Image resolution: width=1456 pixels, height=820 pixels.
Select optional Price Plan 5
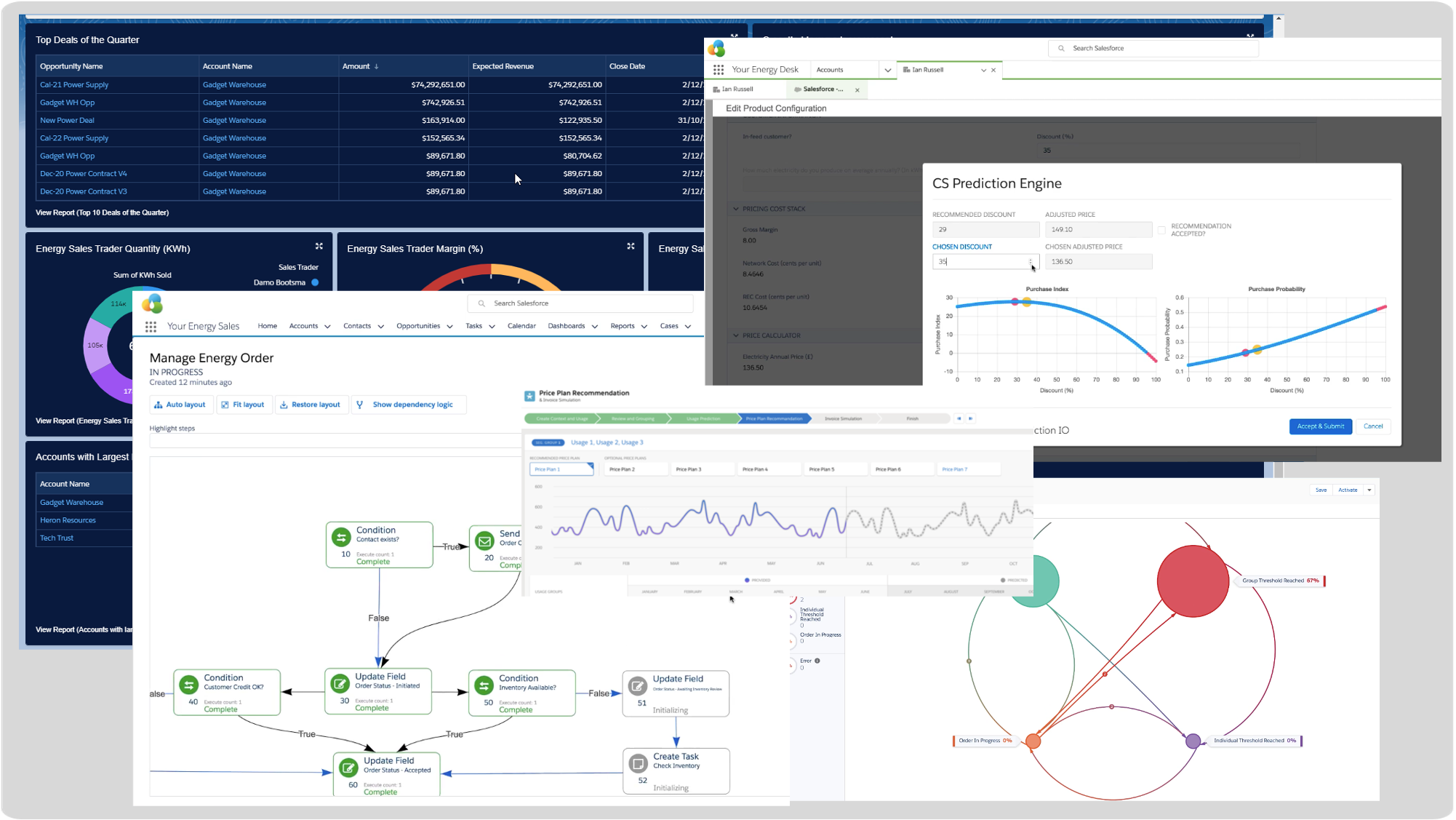point(836,469)
